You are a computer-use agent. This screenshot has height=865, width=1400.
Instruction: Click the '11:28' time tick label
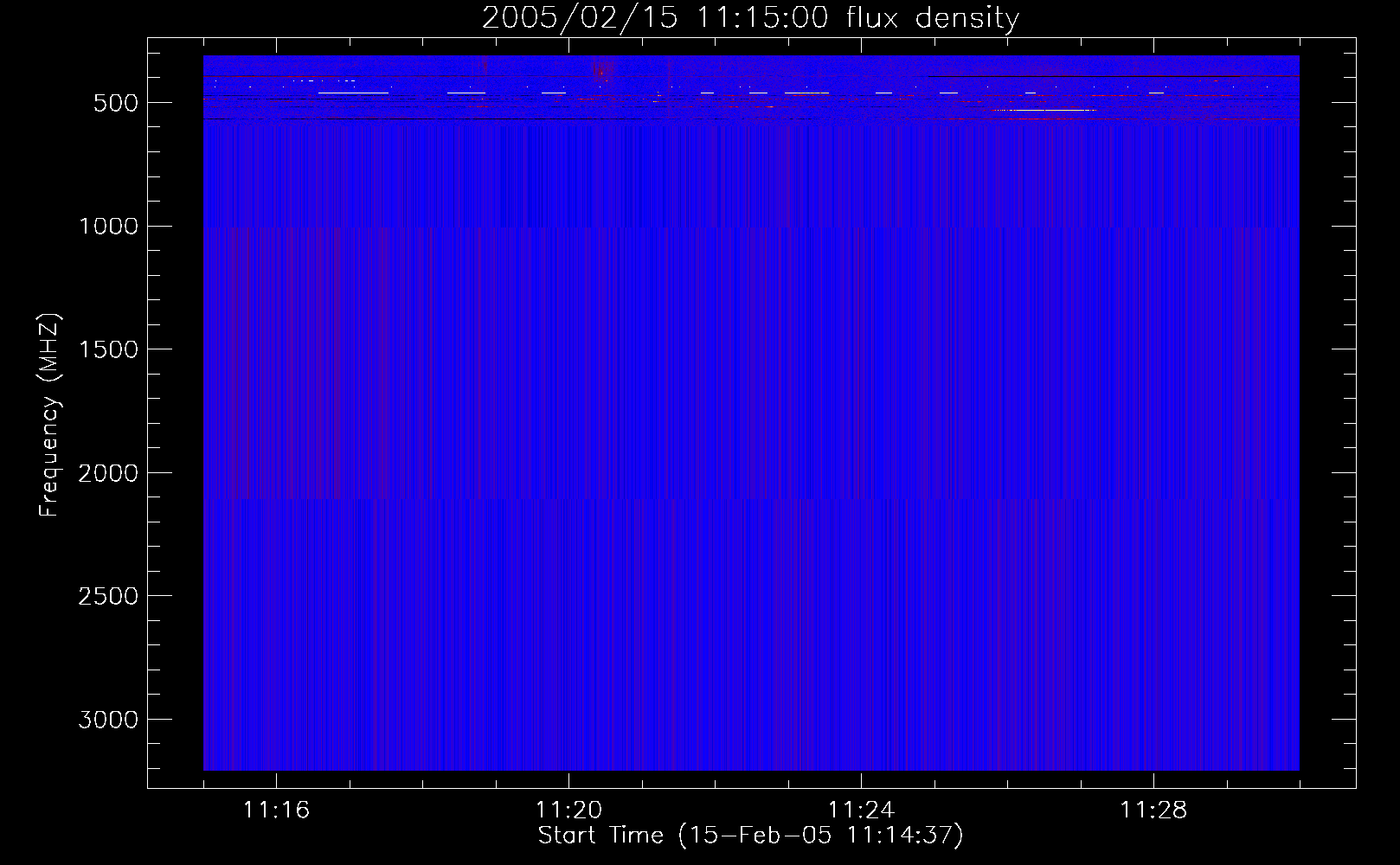click(1153, 811)
